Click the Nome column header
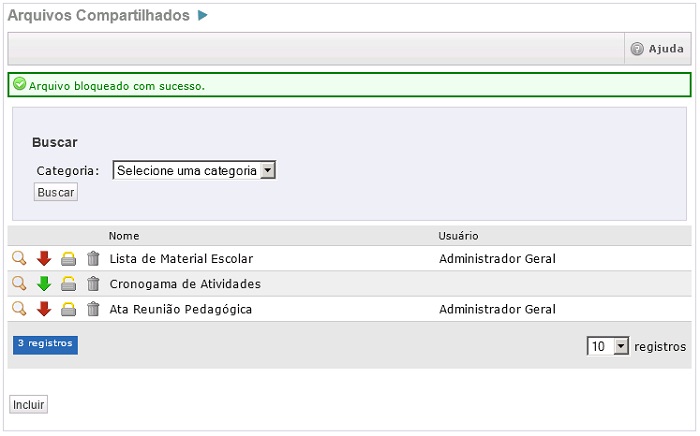The image size is (700, 436). (x=124, y=236)
